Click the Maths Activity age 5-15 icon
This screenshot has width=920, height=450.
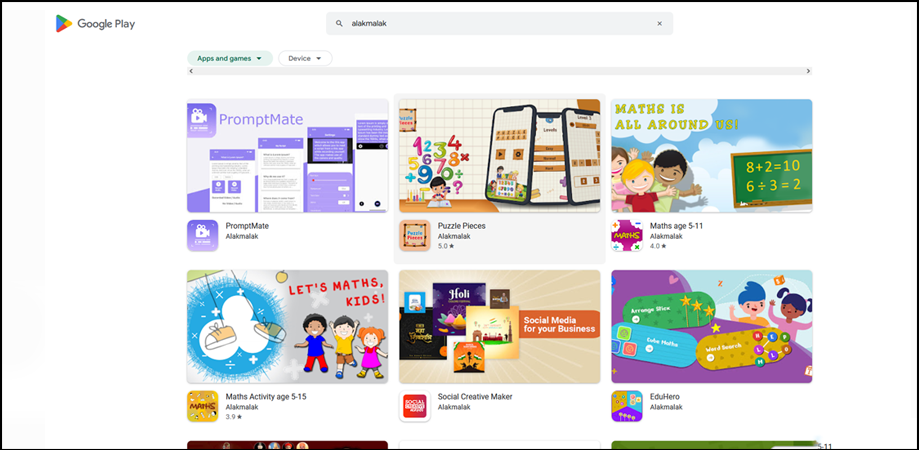(202, 406)
